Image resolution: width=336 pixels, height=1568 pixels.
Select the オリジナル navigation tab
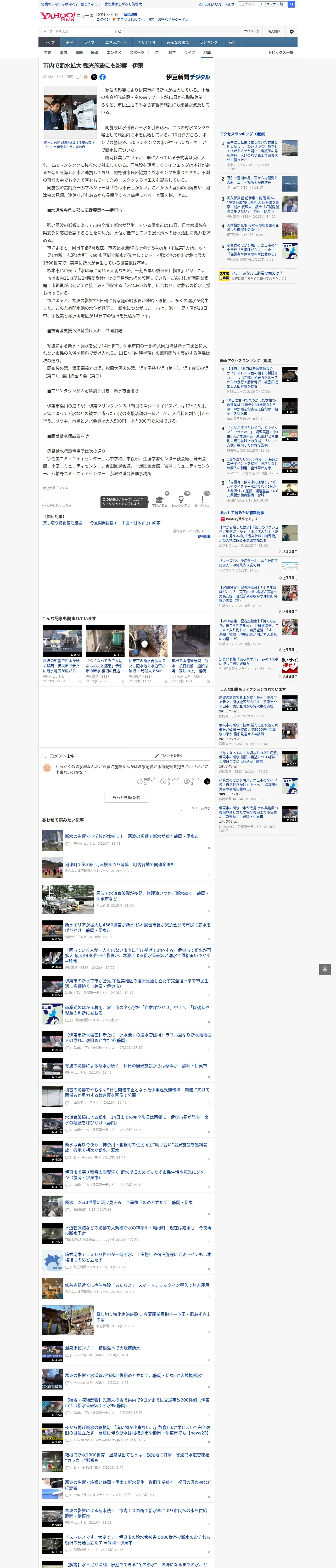147,43
